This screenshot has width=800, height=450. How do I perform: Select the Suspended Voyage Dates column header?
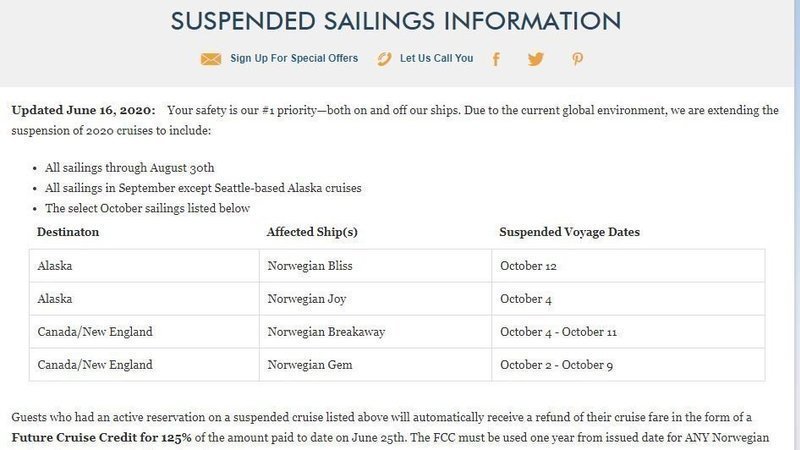[569, 232]
